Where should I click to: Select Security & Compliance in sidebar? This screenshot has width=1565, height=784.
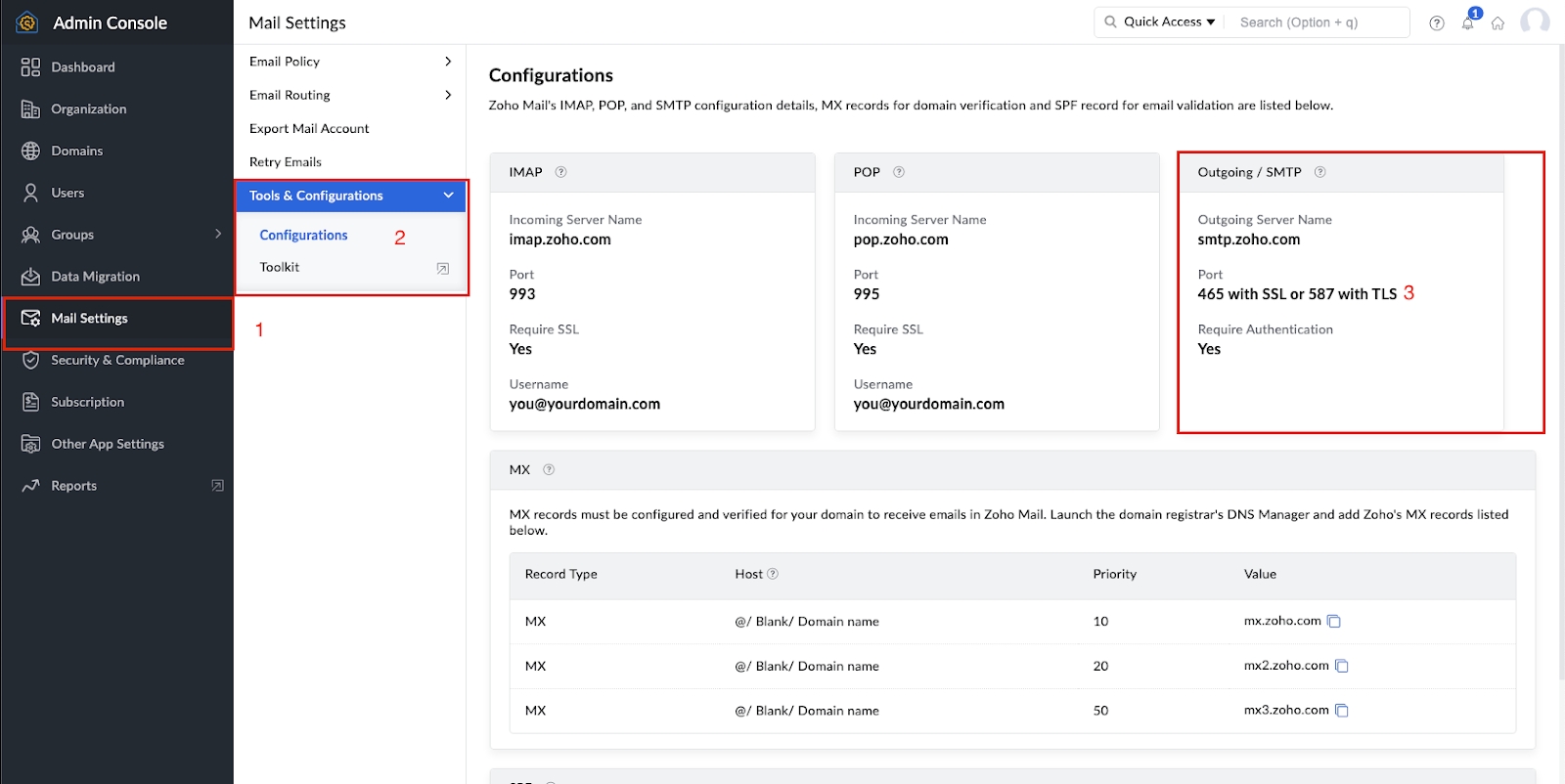117,361
